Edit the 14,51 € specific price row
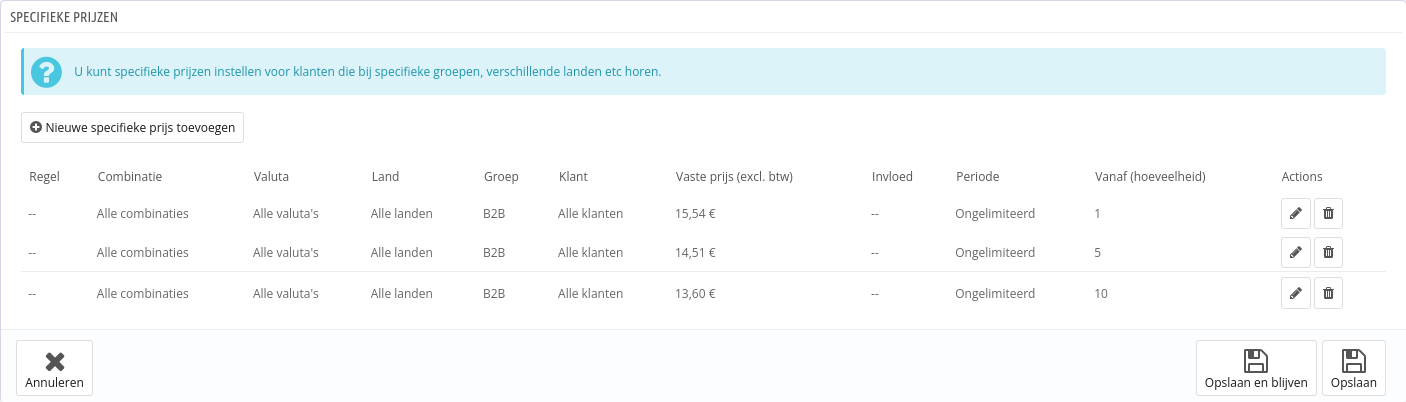The image size is (1406, 402). [1295, 253]
